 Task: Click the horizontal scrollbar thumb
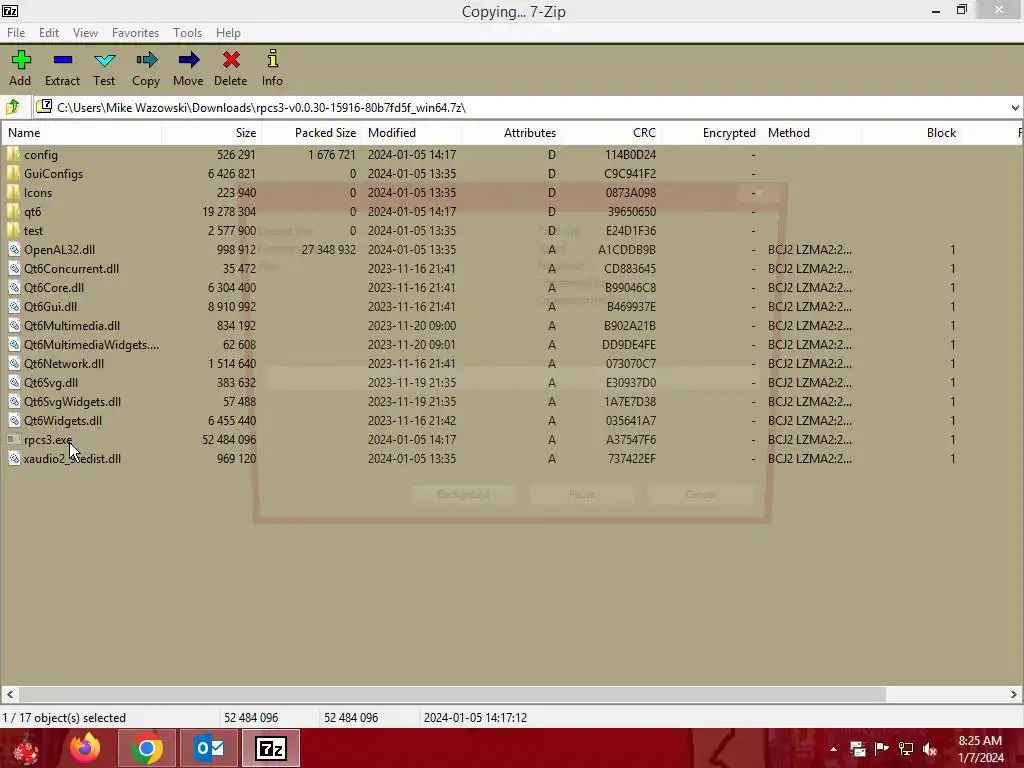click(x=452, y=694)
